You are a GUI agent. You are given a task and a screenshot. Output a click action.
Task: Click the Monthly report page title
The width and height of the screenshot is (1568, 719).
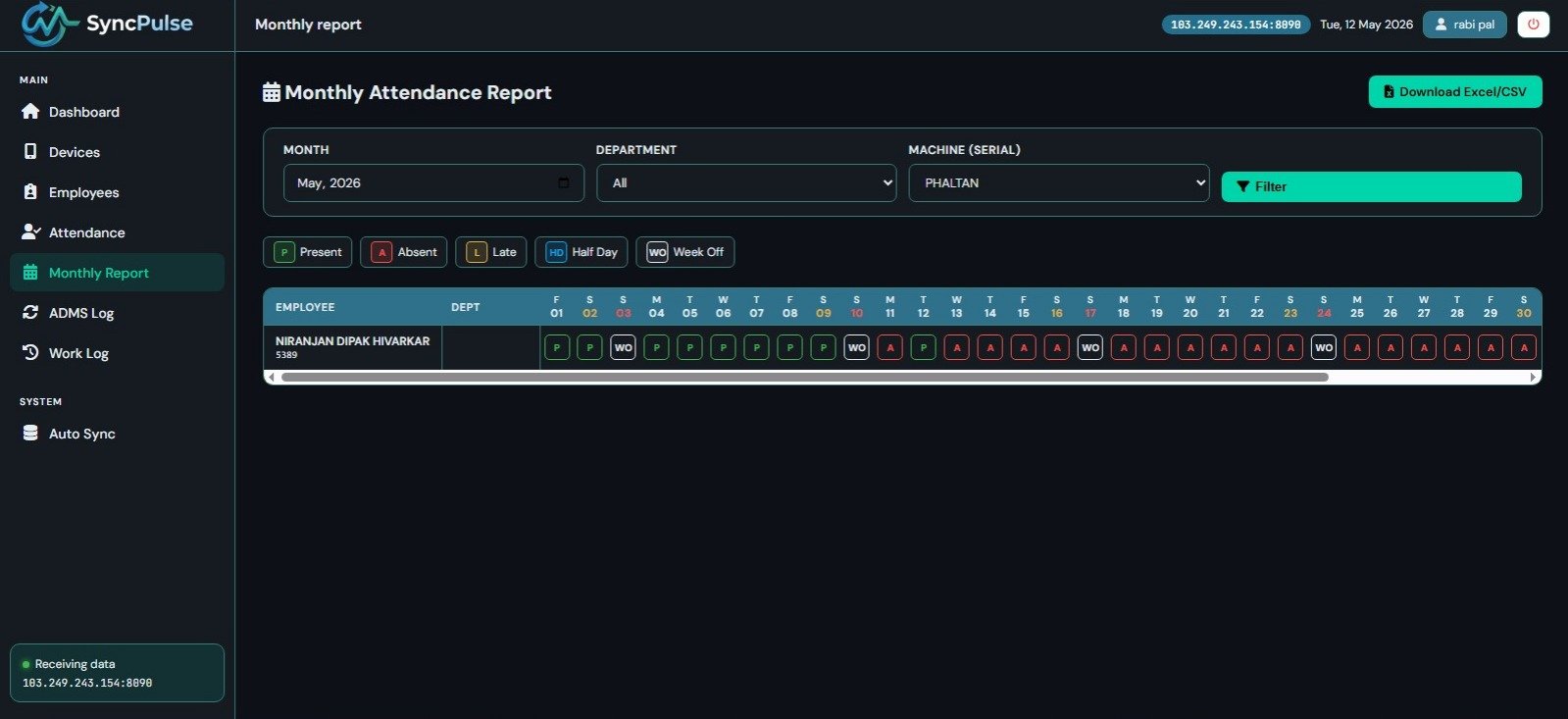pos(308,25)
